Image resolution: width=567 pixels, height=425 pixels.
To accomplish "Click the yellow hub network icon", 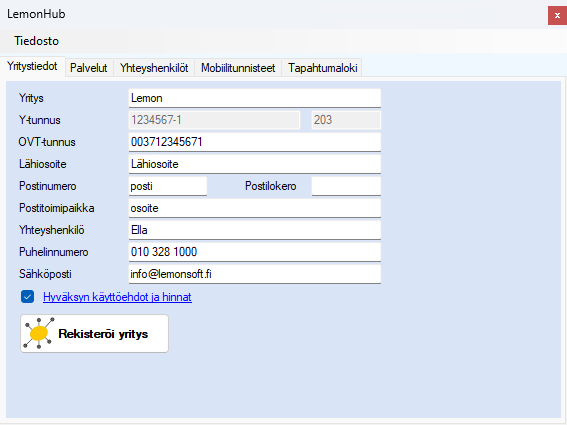I will click(x=39, y=333).
